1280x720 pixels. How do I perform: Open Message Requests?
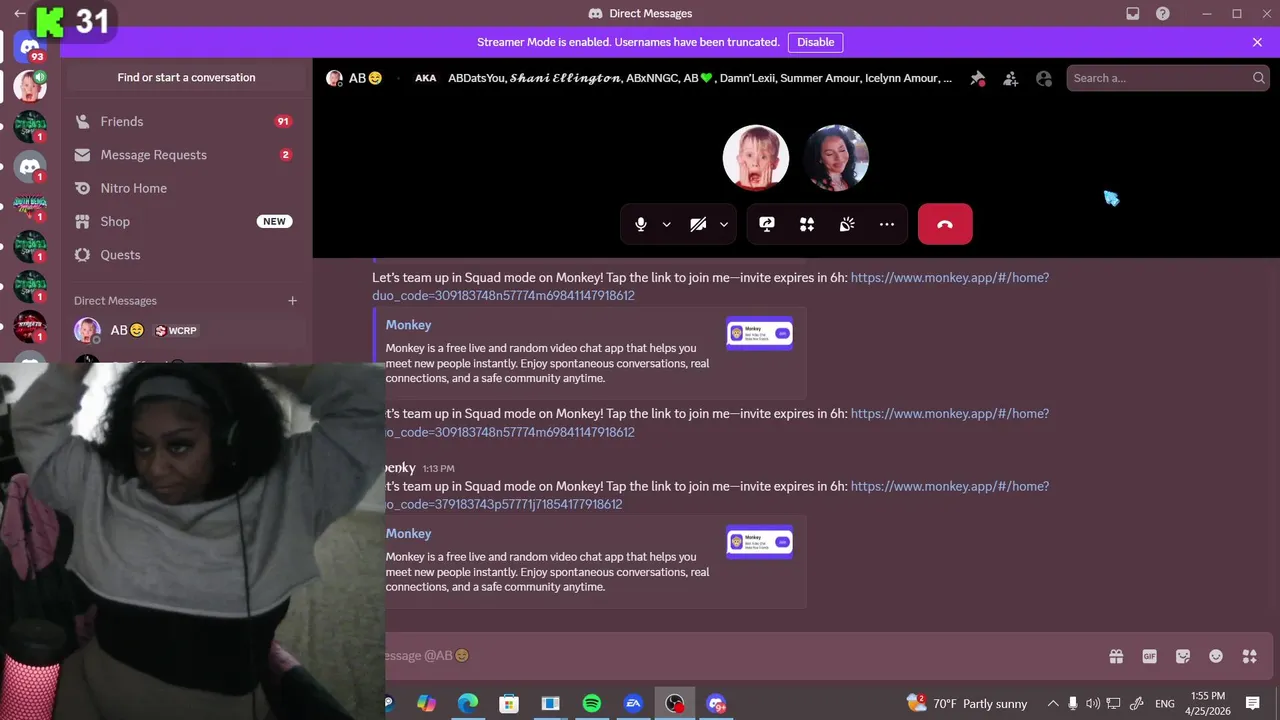[187, 155]
